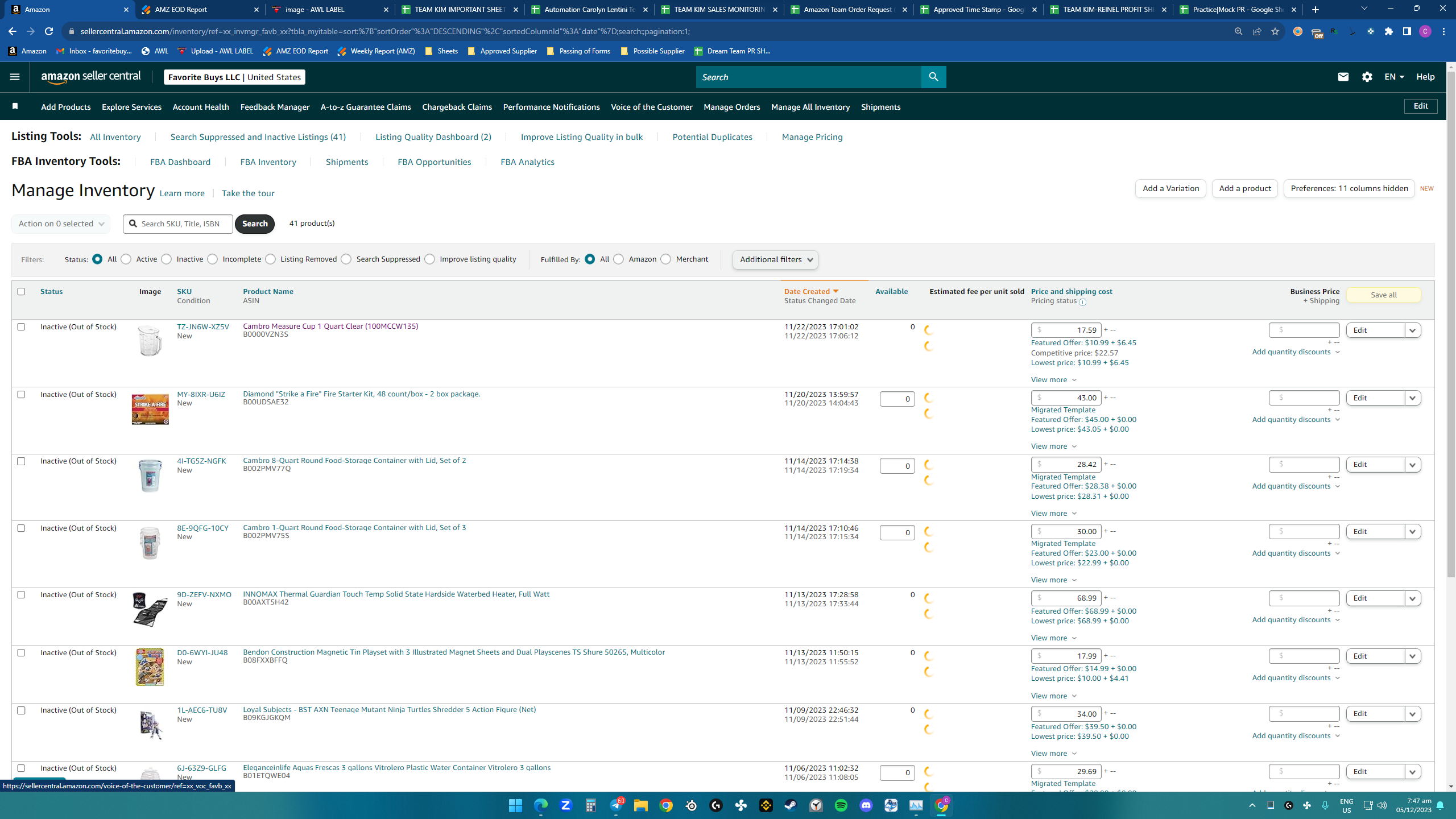This screenshot has height=819, width=1456.
Task: Select the Search Suppressed filter radio
Action: (x=346, y=259)
